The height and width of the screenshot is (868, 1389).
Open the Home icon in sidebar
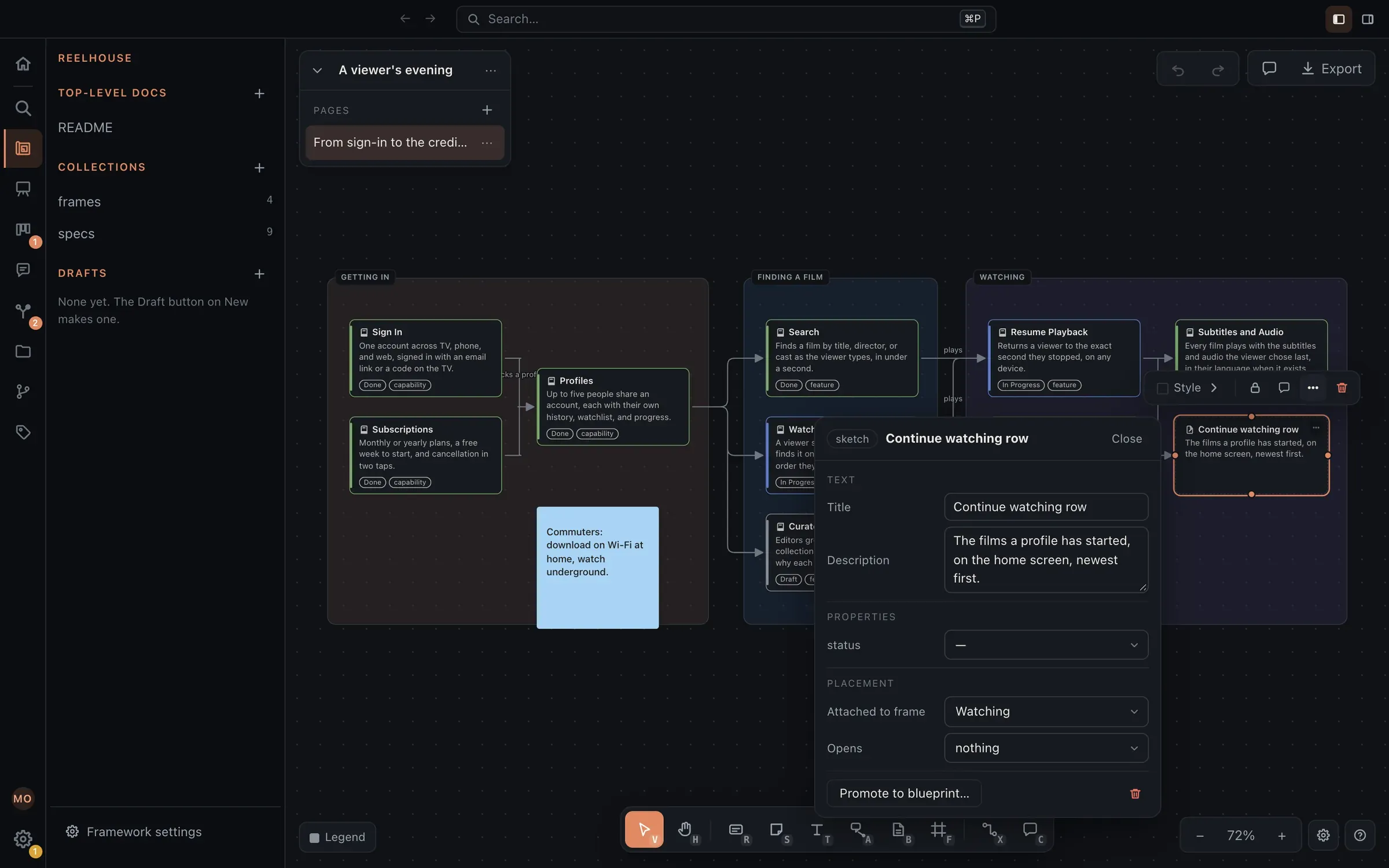pyautogui.click(x=23, y=64)
